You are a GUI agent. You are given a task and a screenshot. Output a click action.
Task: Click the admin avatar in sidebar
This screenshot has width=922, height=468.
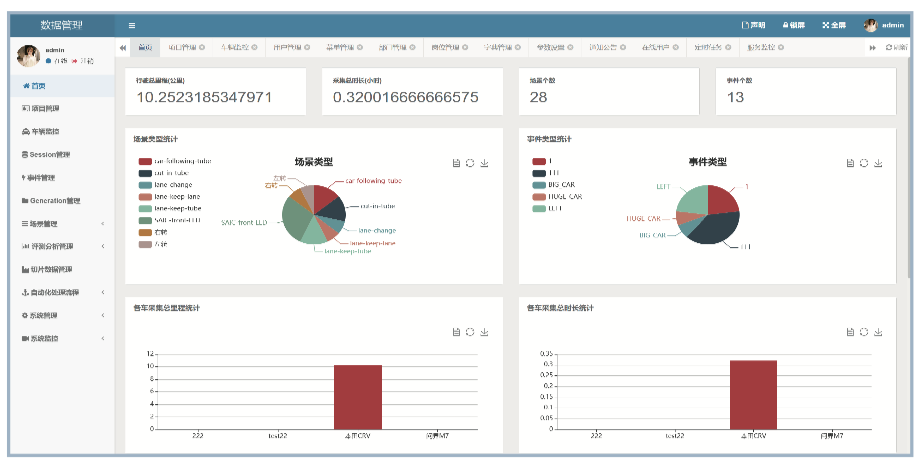pos(28,55)
